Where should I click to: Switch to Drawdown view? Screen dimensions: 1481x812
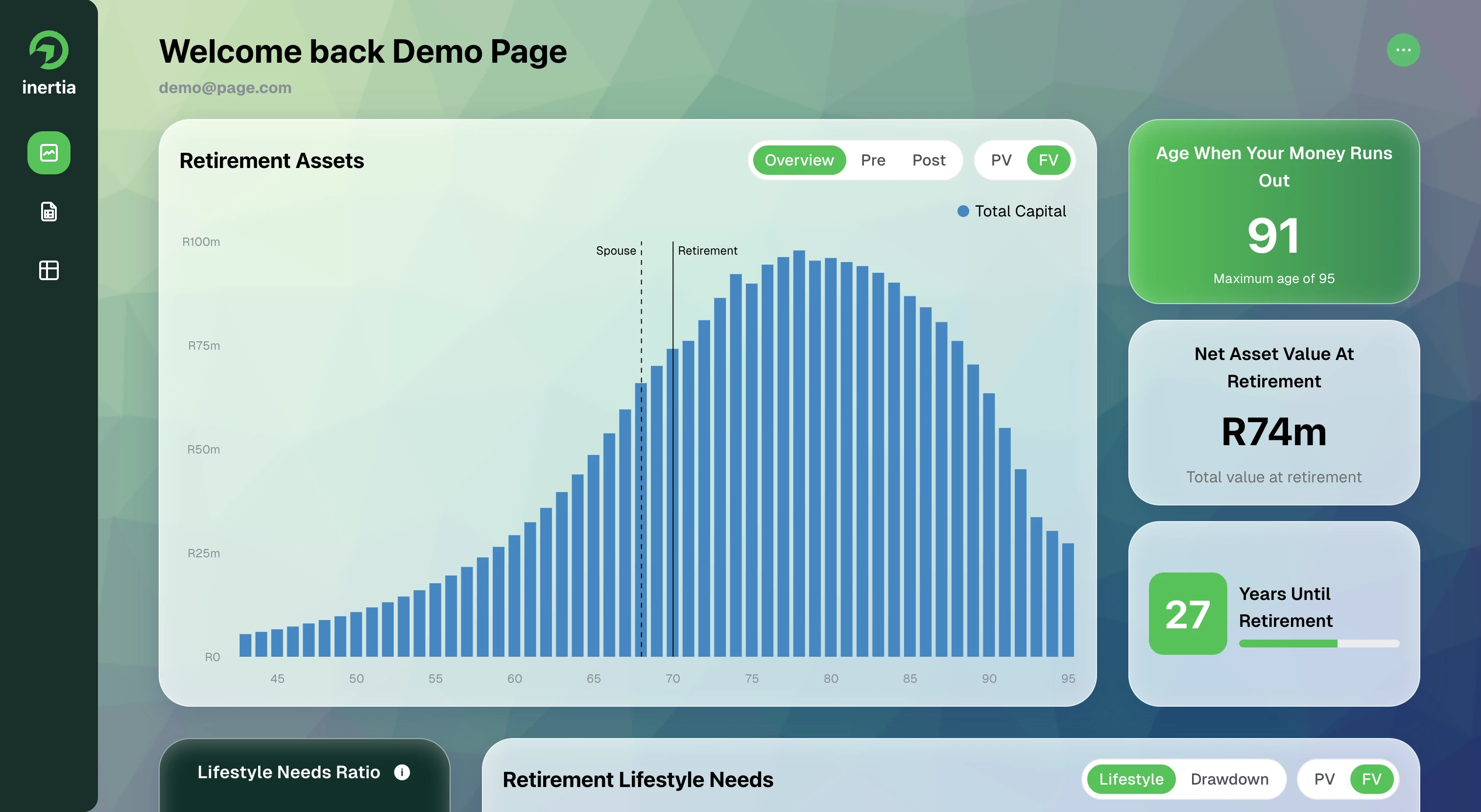point(1229,779)
